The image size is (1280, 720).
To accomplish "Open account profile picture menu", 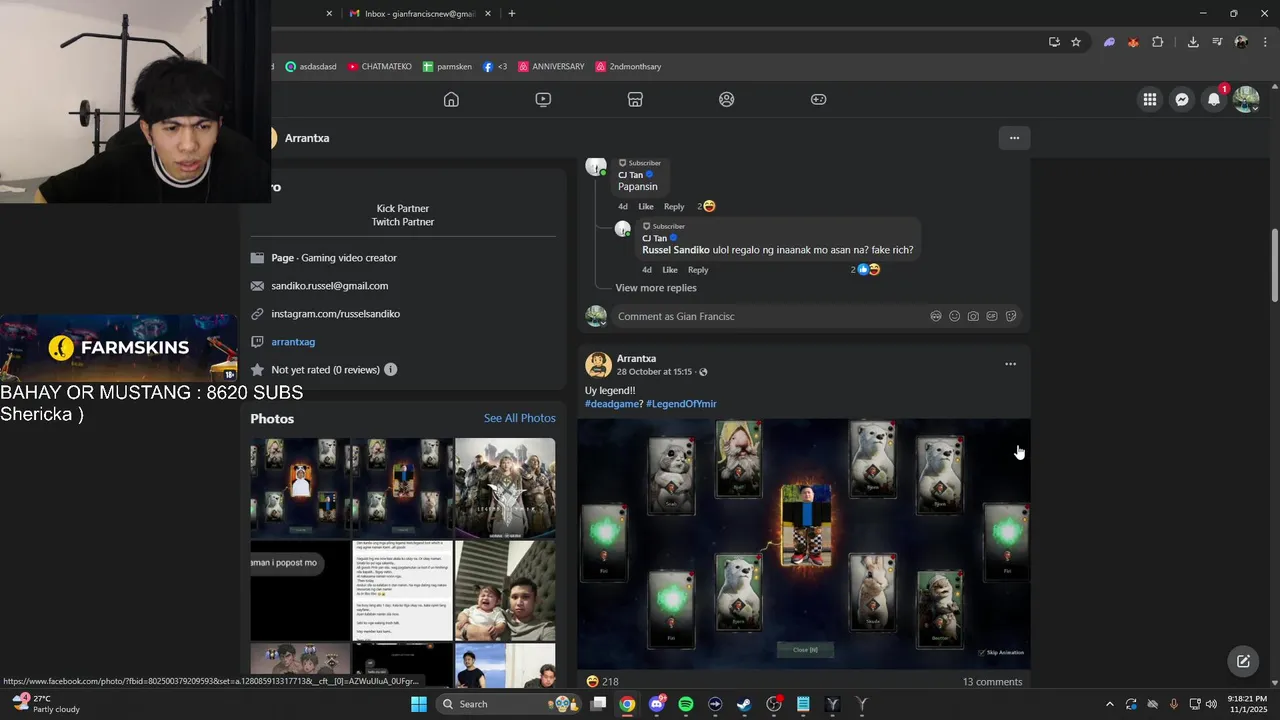I will click(x=1246, y=99).
